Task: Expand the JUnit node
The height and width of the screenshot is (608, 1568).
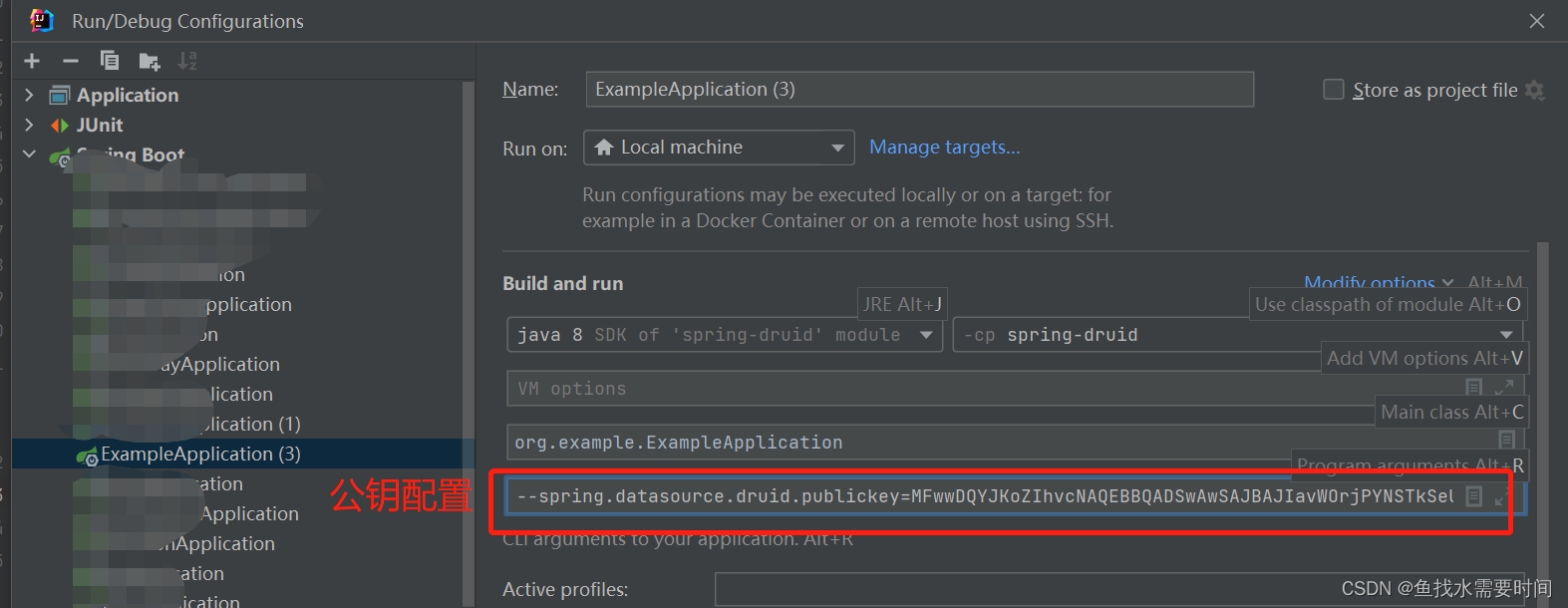Action: [29, 125]
